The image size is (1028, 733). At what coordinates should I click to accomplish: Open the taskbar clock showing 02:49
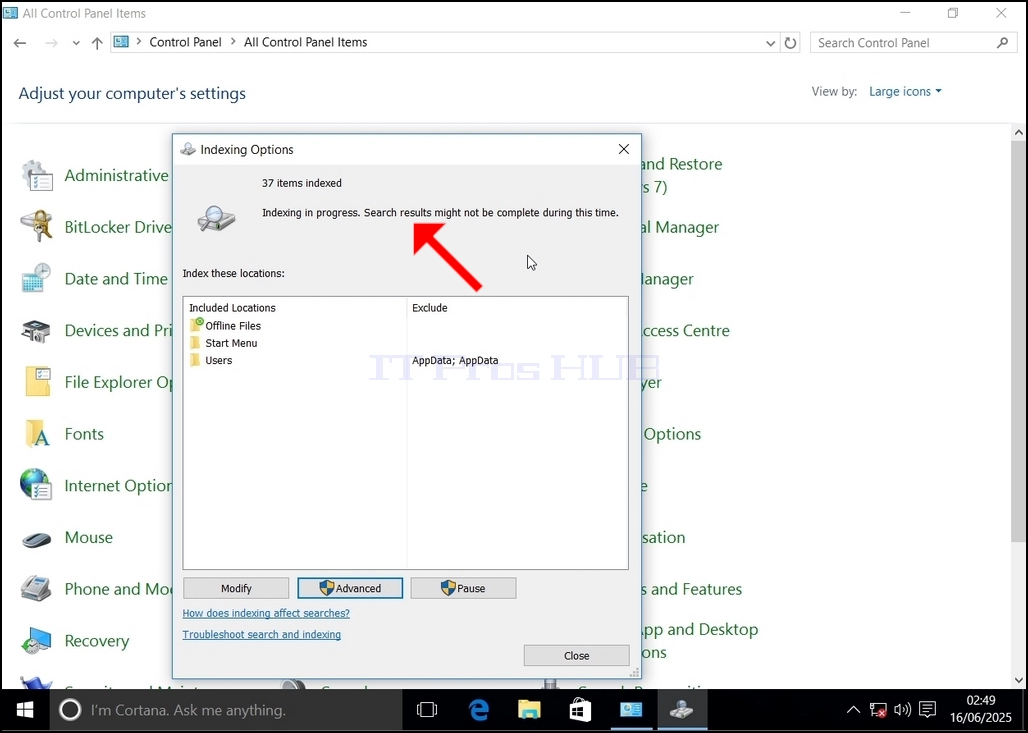click(981, 710)
